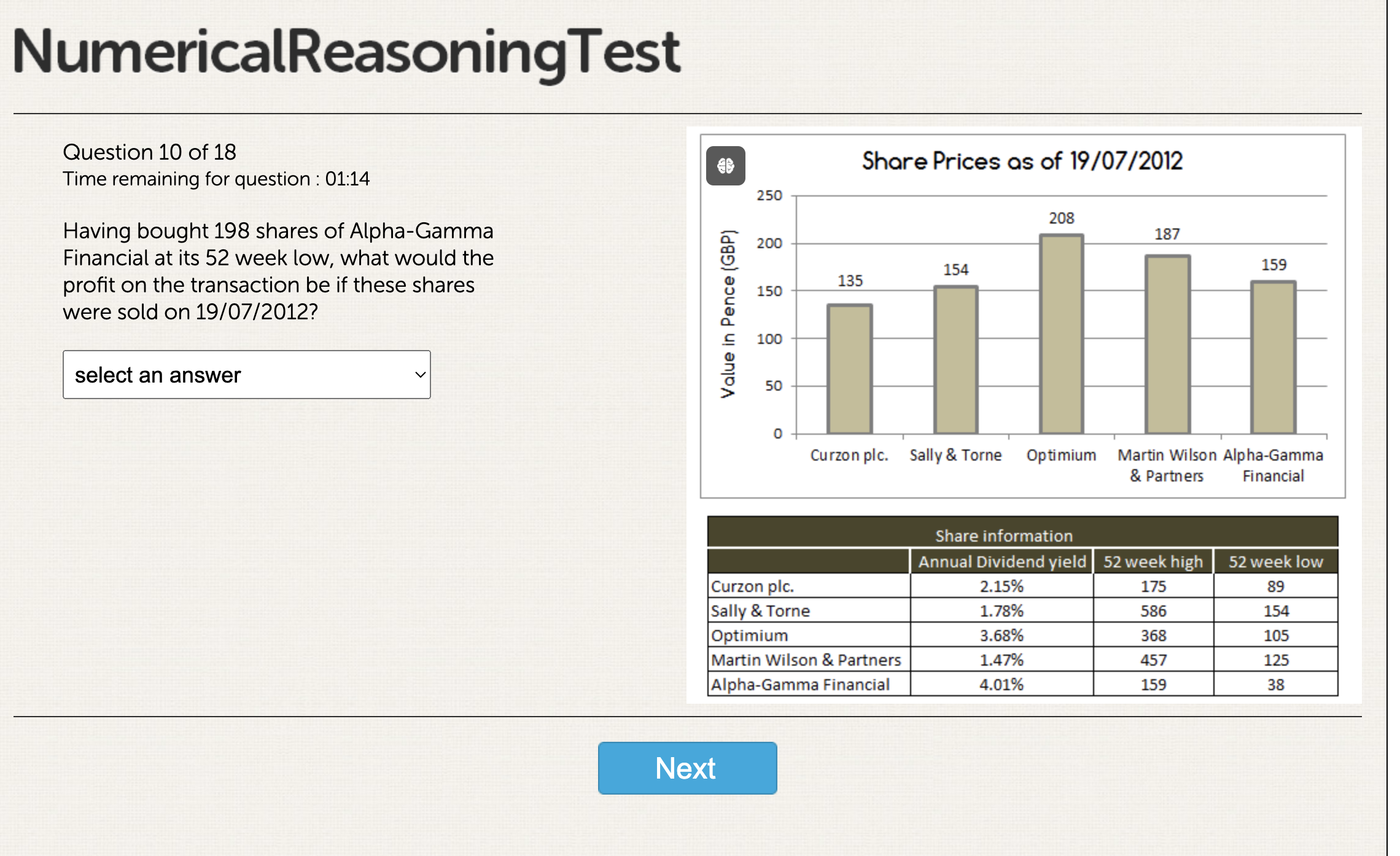Click the Alpha-Gamma Financial bar in chart
This screenshot has height=856, width=1400.
pyautogui.click(x=1274, y=357)
